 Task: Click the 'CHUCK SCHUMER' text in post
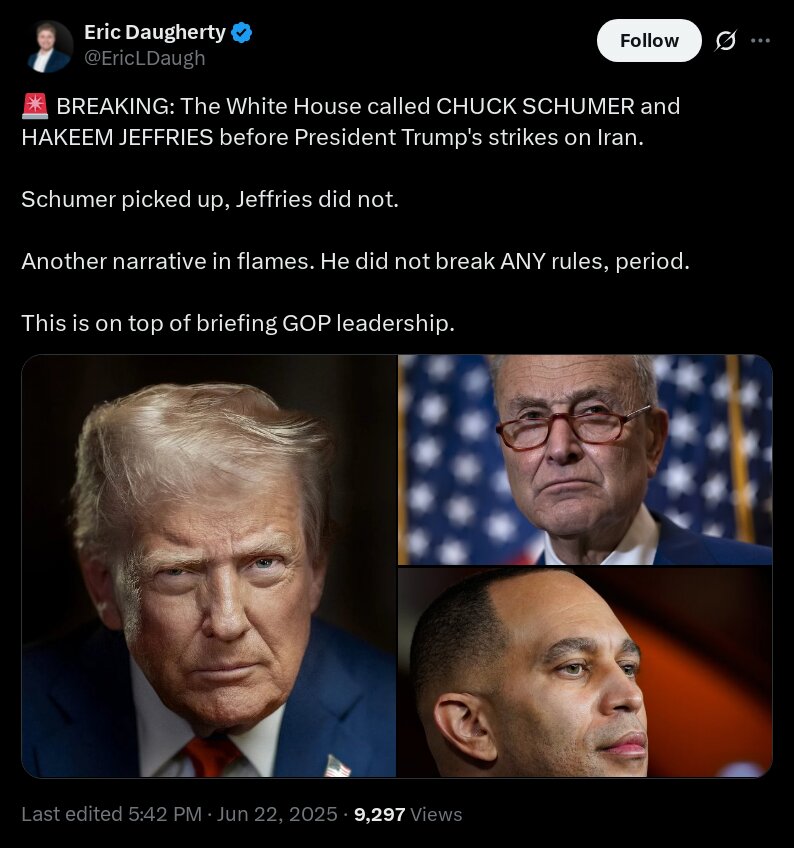[535, 106]
